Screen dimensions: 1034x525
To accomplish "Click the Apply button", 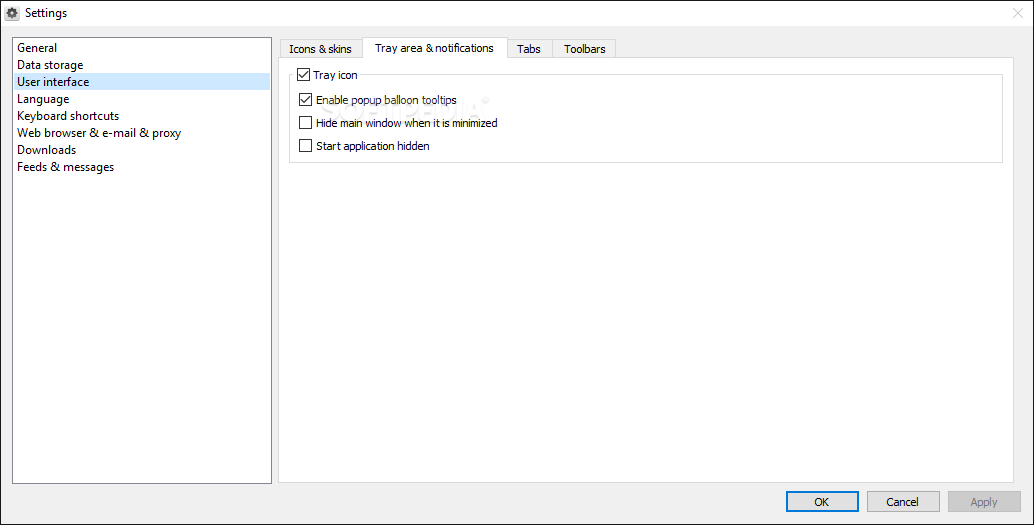I will point(984,502).
